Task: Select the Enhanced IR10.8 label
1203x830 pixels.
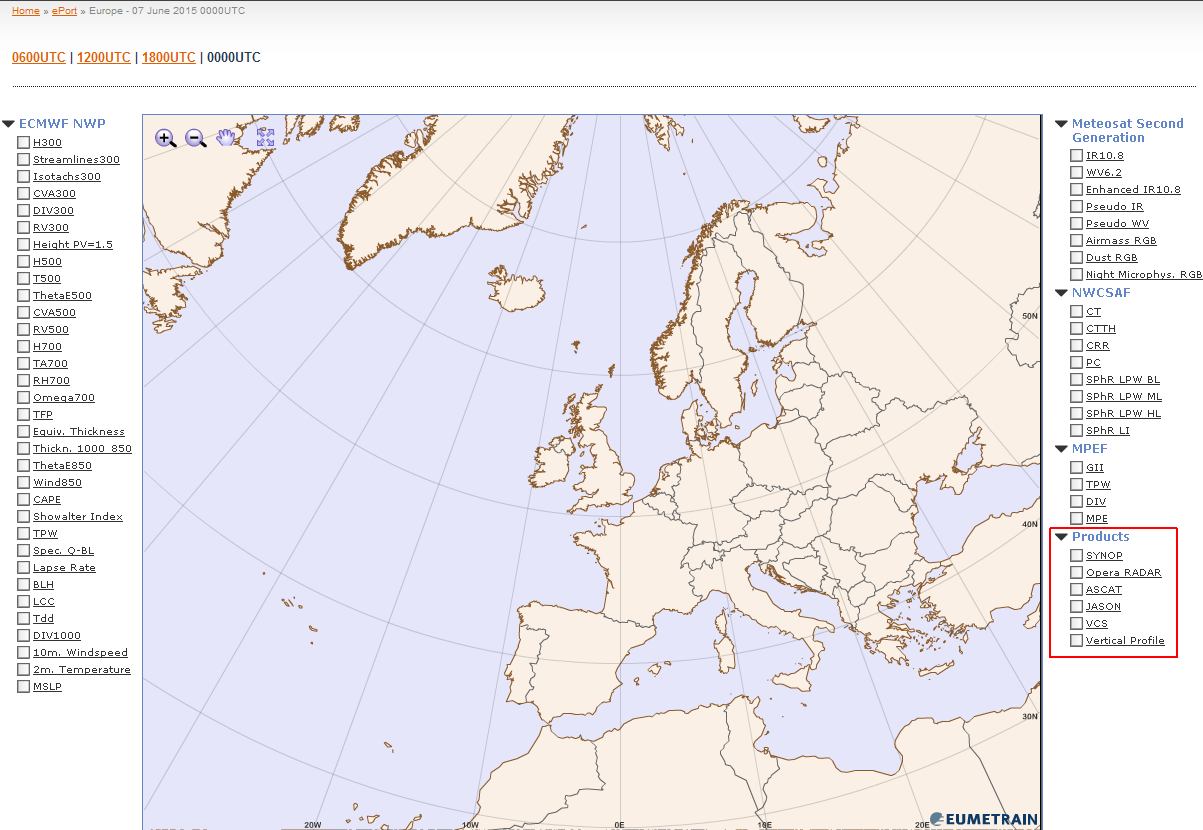Action: click(1133, 190)
